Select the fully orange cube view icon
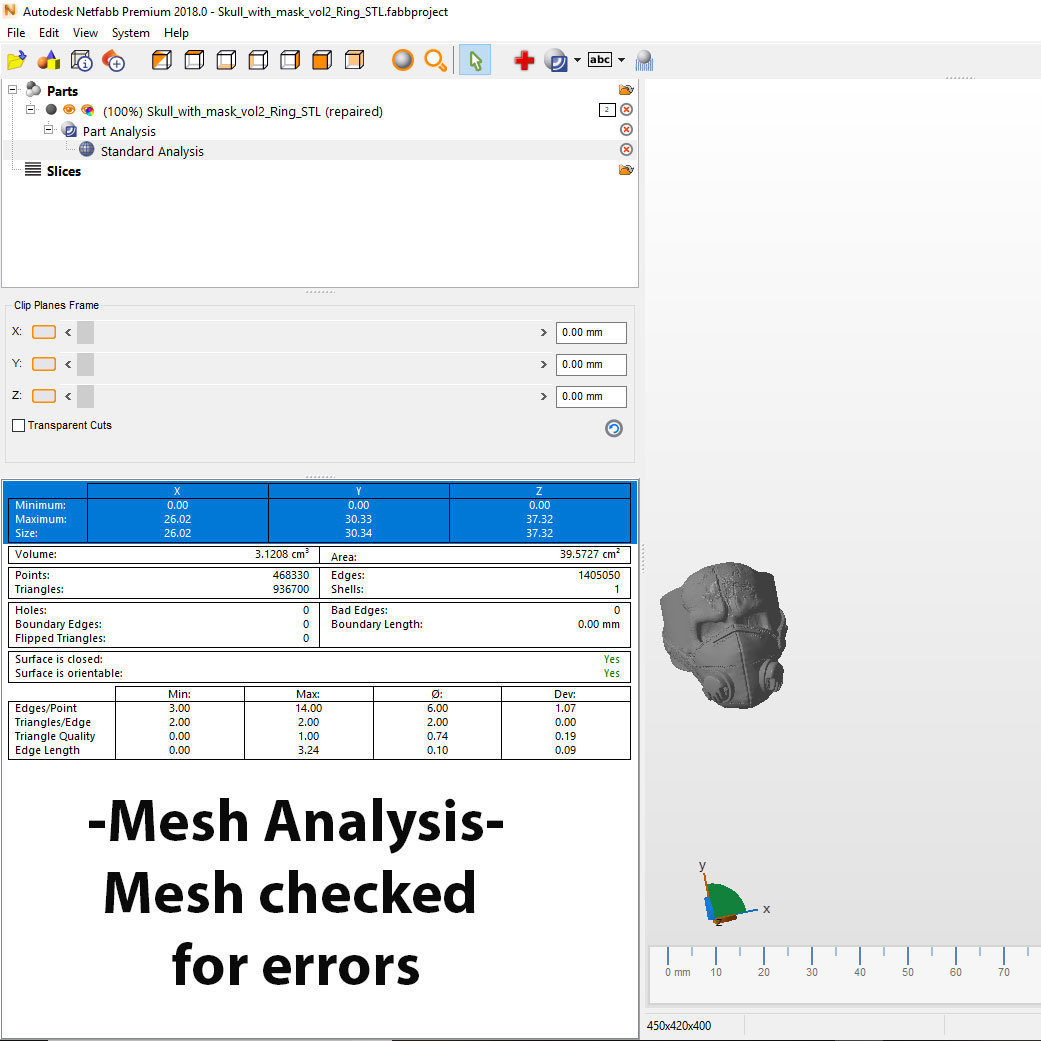Screen dimensions: 1041x1041 322,60
